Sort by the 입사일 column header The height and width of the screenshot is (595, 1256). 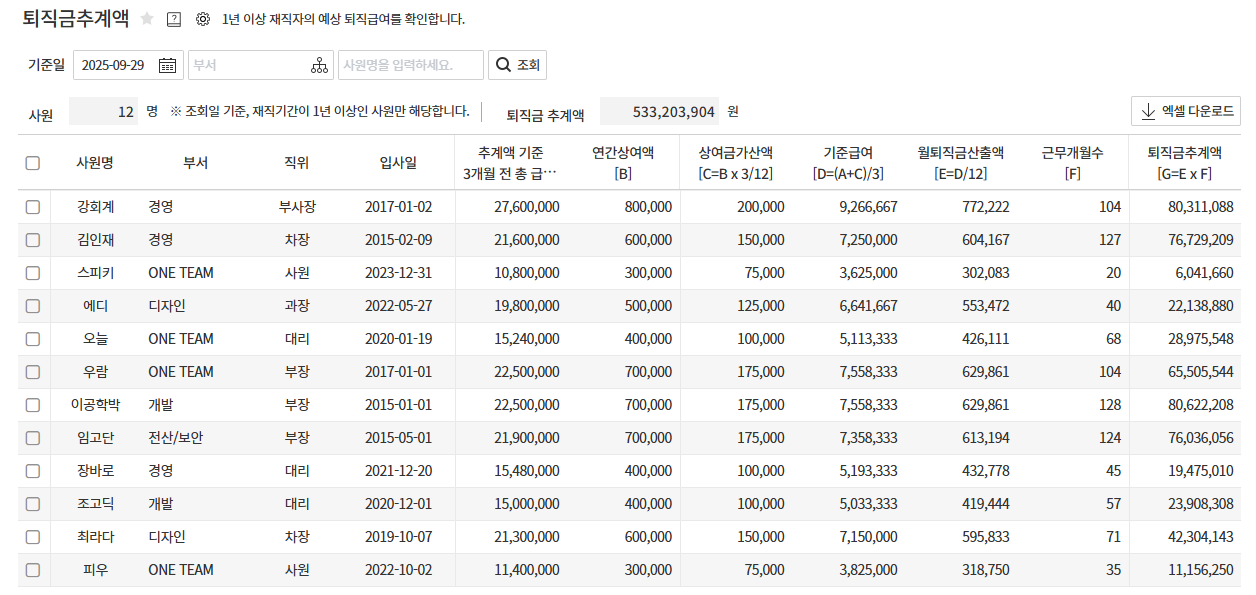click(x=398, y=163)
